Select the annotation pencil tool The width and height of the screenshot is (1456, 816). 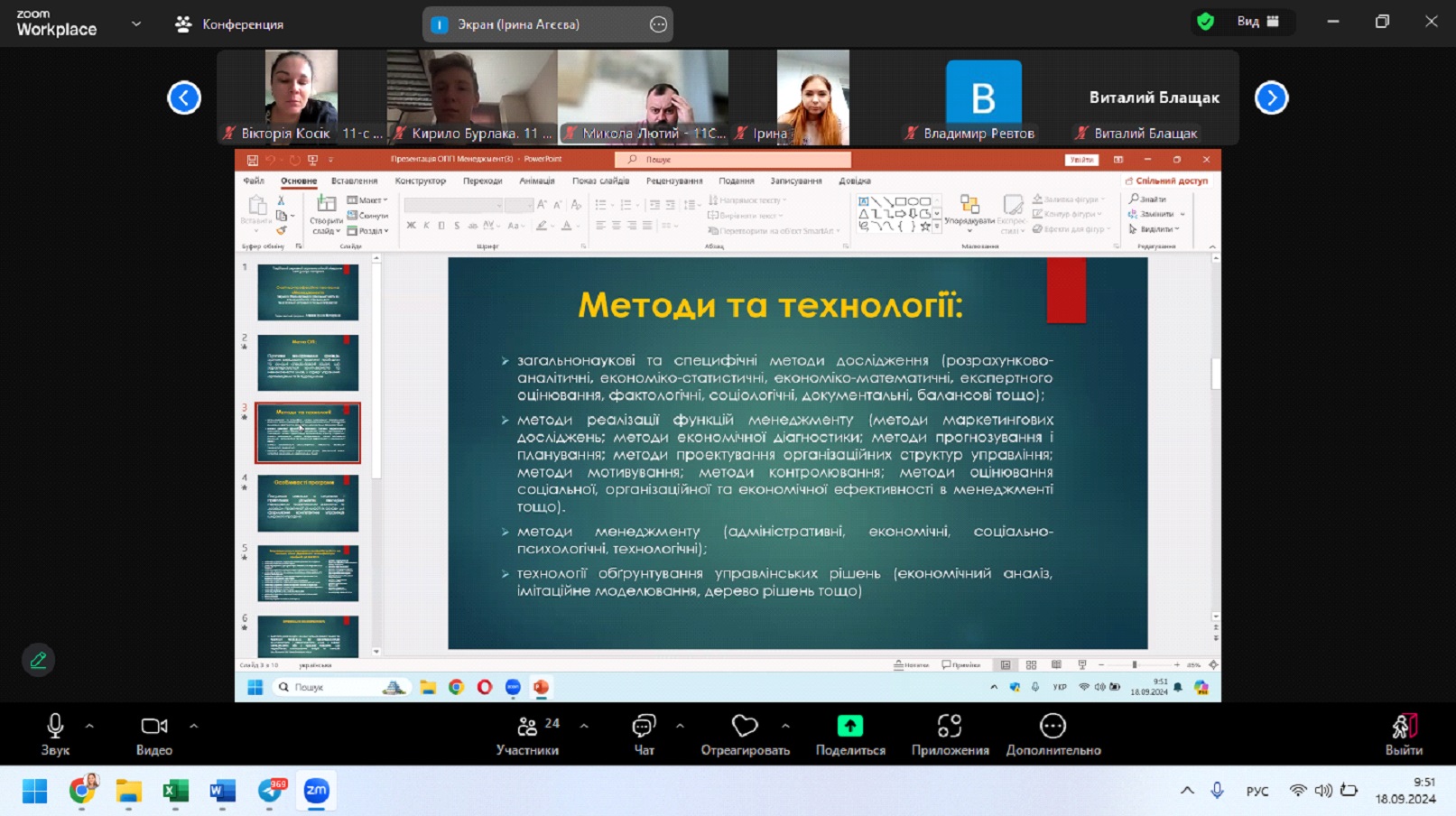point(38,660)
